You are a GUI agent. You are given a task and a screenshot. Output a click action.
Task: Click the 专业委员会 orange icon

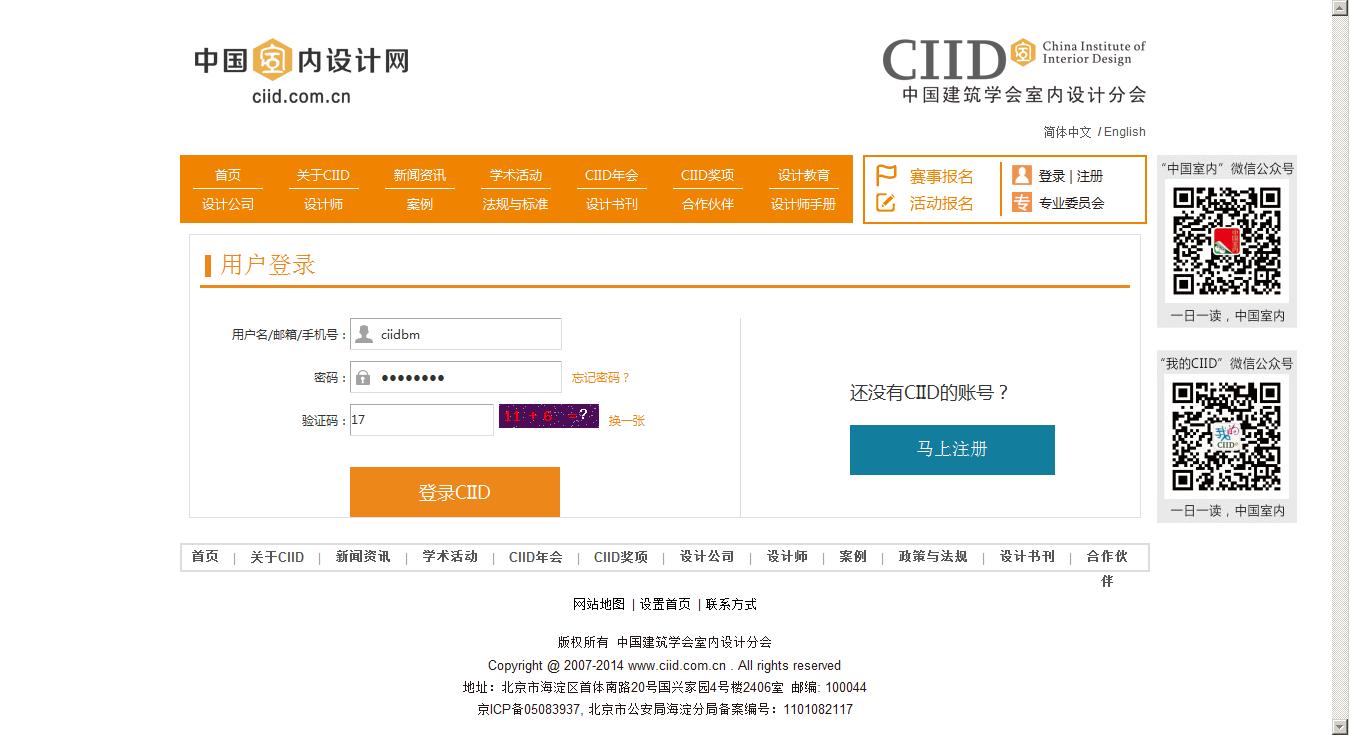(x=1021, y=203)
